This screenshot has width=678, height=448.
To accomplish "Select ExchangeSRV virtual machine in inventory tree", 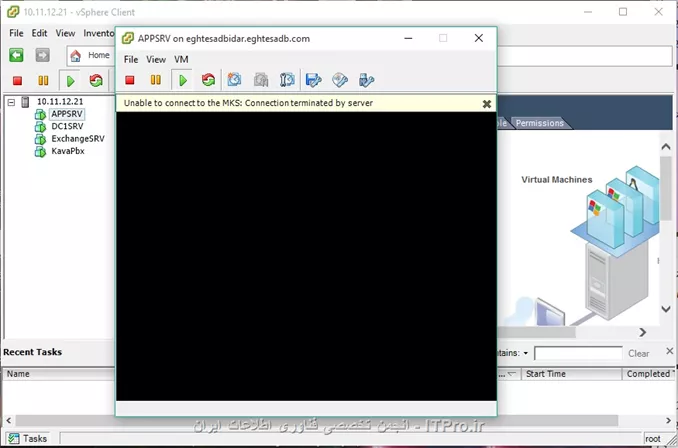I will click(x=78, y=139).
